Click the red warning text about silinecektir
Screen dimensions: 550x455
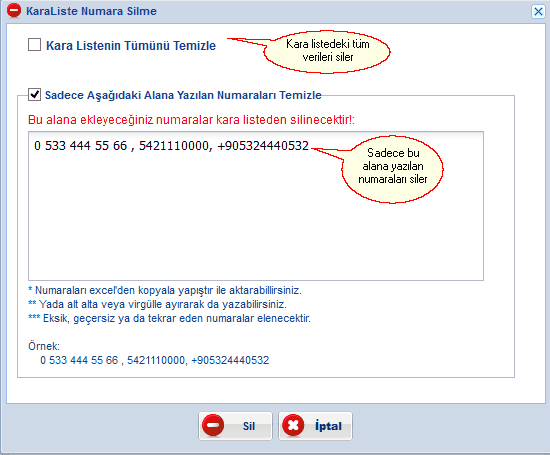point(191,120)
